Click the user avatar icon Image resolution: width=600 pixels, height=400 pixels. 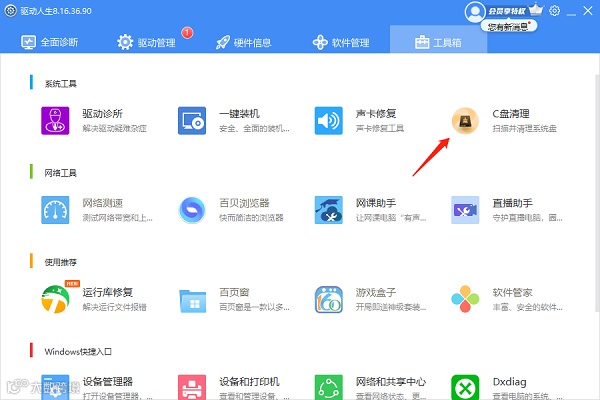tap(475, 12)
